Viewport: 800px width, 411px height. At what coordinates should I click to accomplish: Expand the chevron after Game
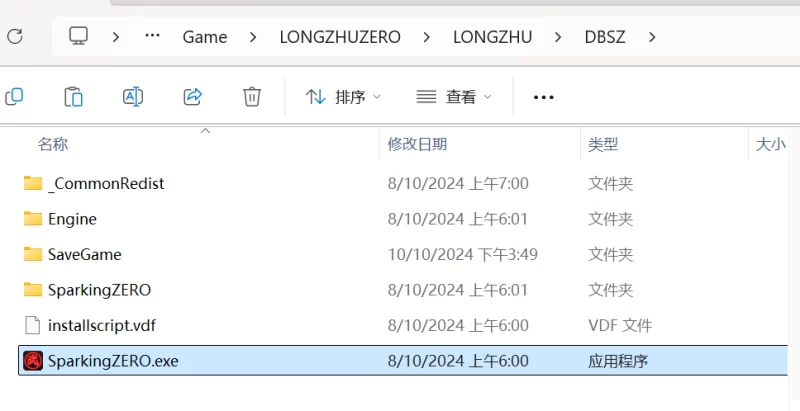(253, 37)
